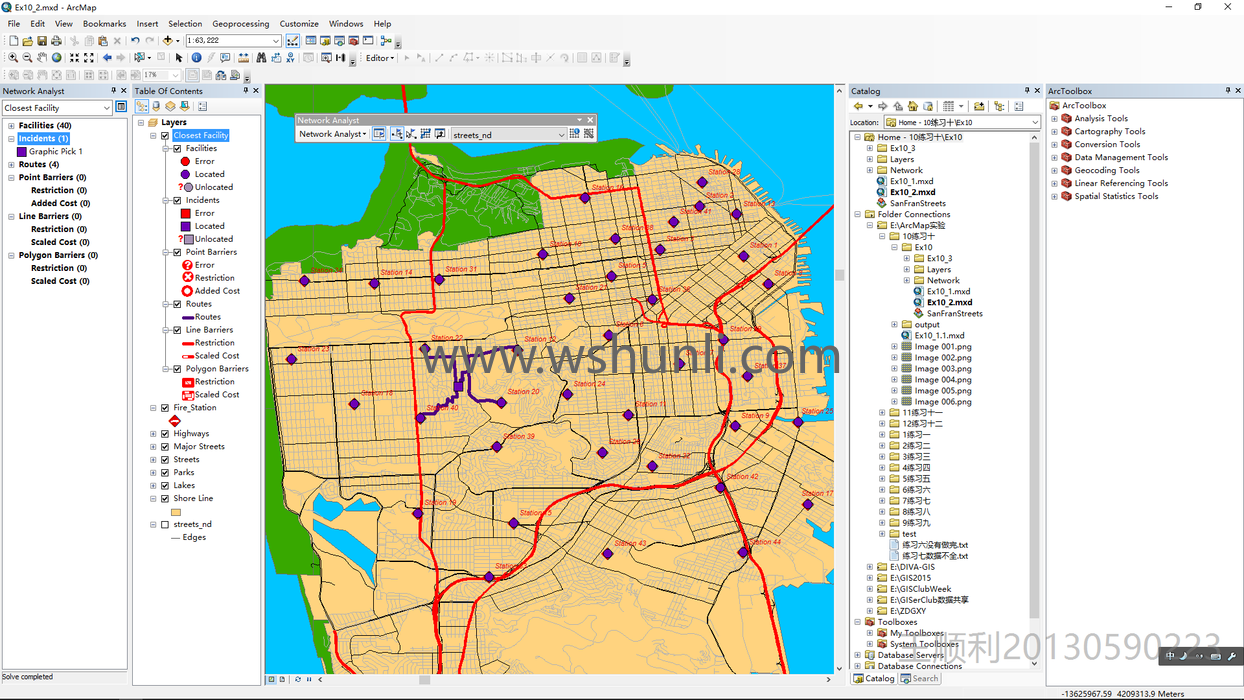Open the Customize menu
Screen dimensions: 1244x700
299,24
